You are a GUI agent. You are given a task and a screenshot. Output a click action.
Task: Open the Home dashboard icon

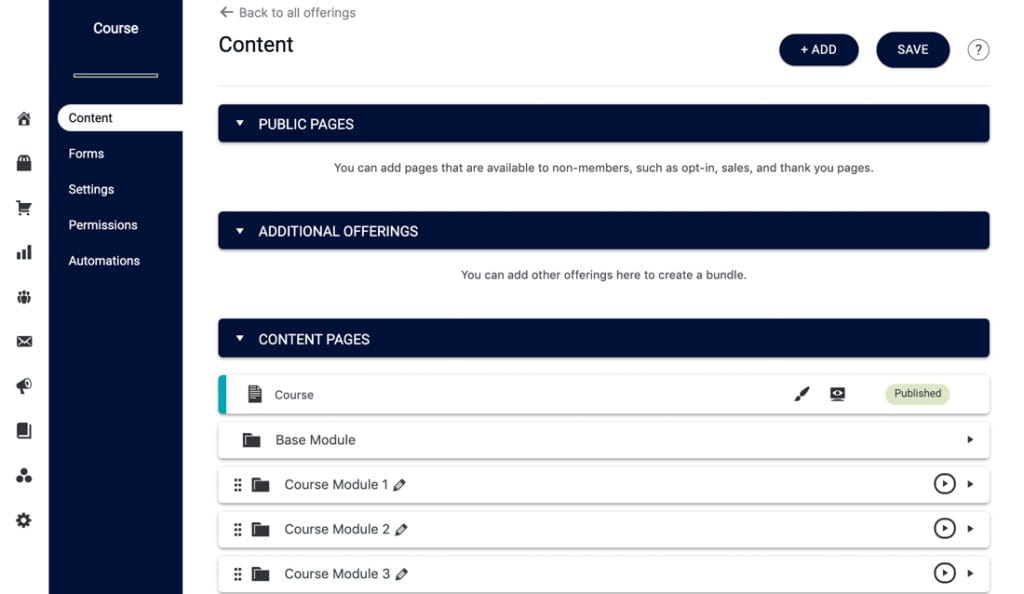point(23,118)
